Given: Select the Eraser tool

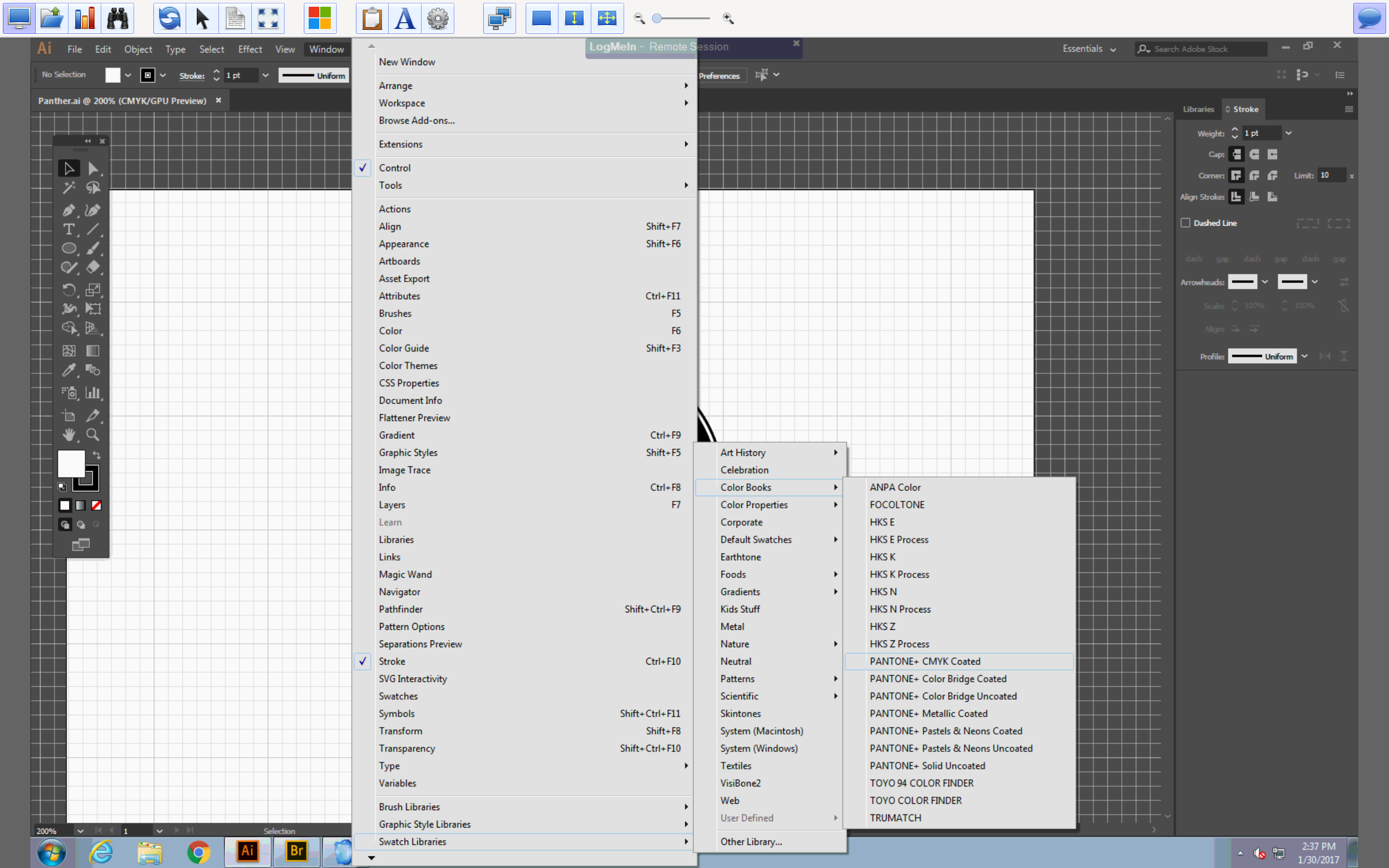Looking at the screenshot, I should pos(93,267).
